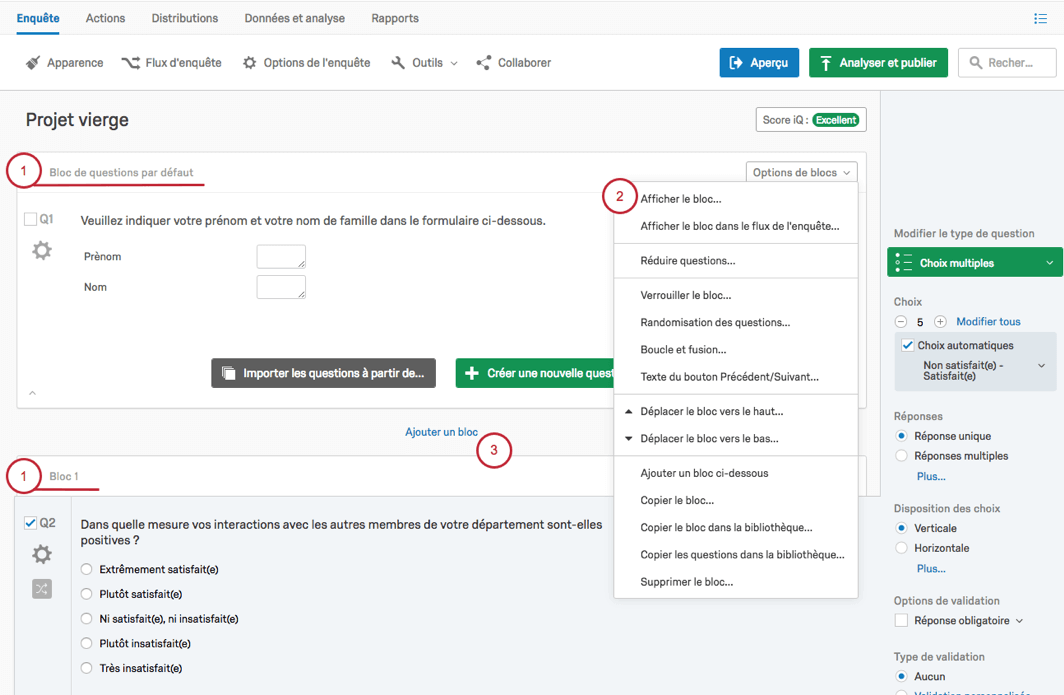Viewport: 1064px width, 695px height.
Task: Expand the Options de blocs dropdown
Action: pyautogui.click(x=801, y=172)
